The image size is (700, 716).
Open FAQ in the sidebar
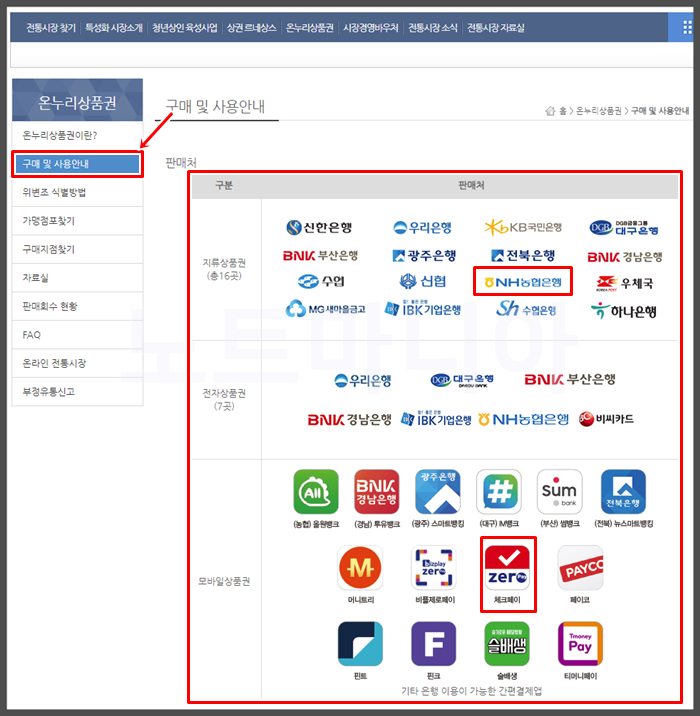tap(77, 335)
